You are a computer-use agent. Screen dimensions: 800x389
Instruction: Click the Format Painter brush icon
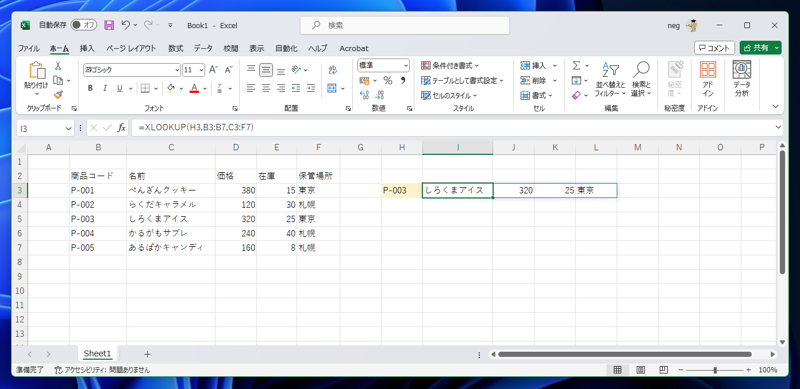58,94
